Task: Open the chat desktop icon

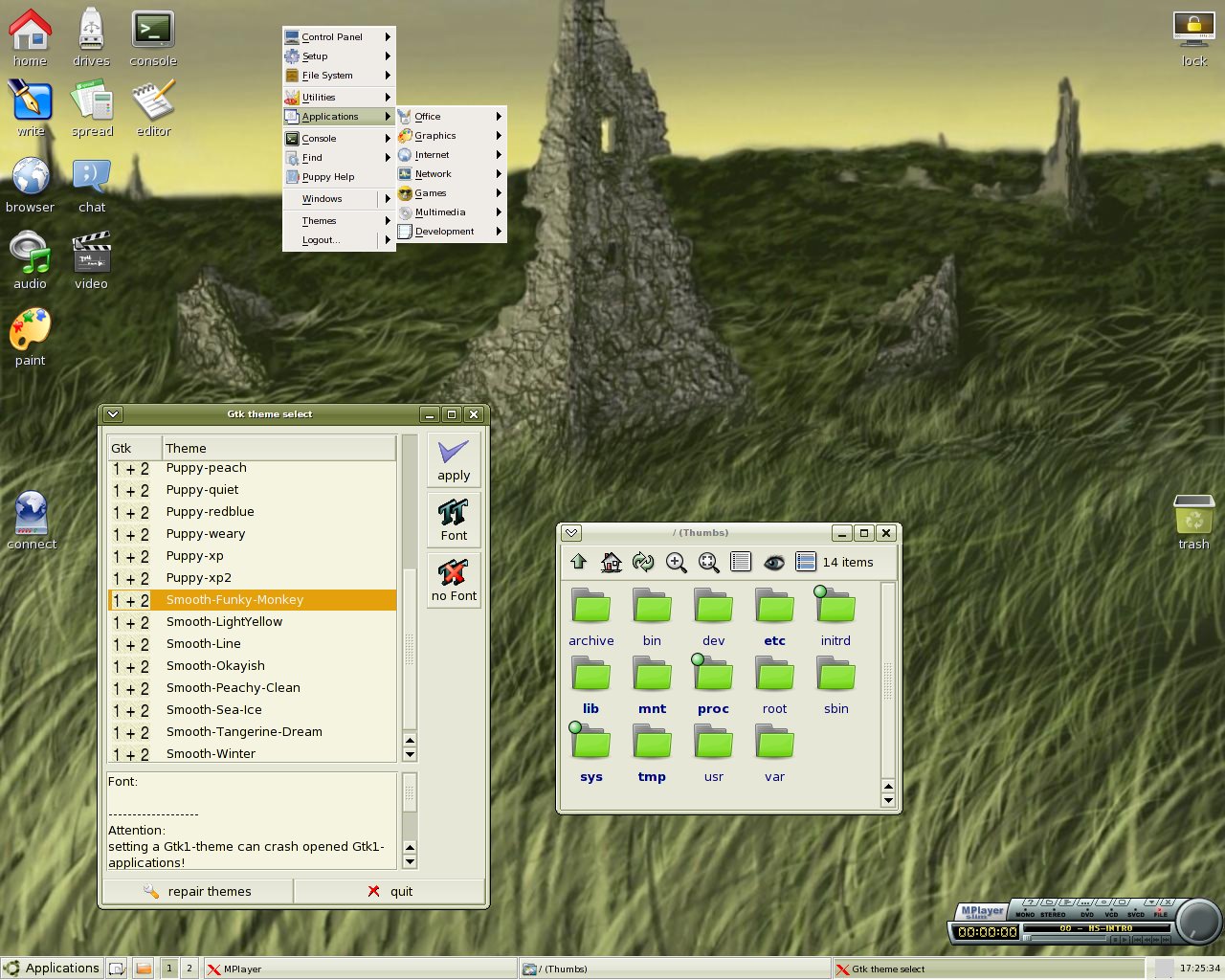Action: (92, 184)
